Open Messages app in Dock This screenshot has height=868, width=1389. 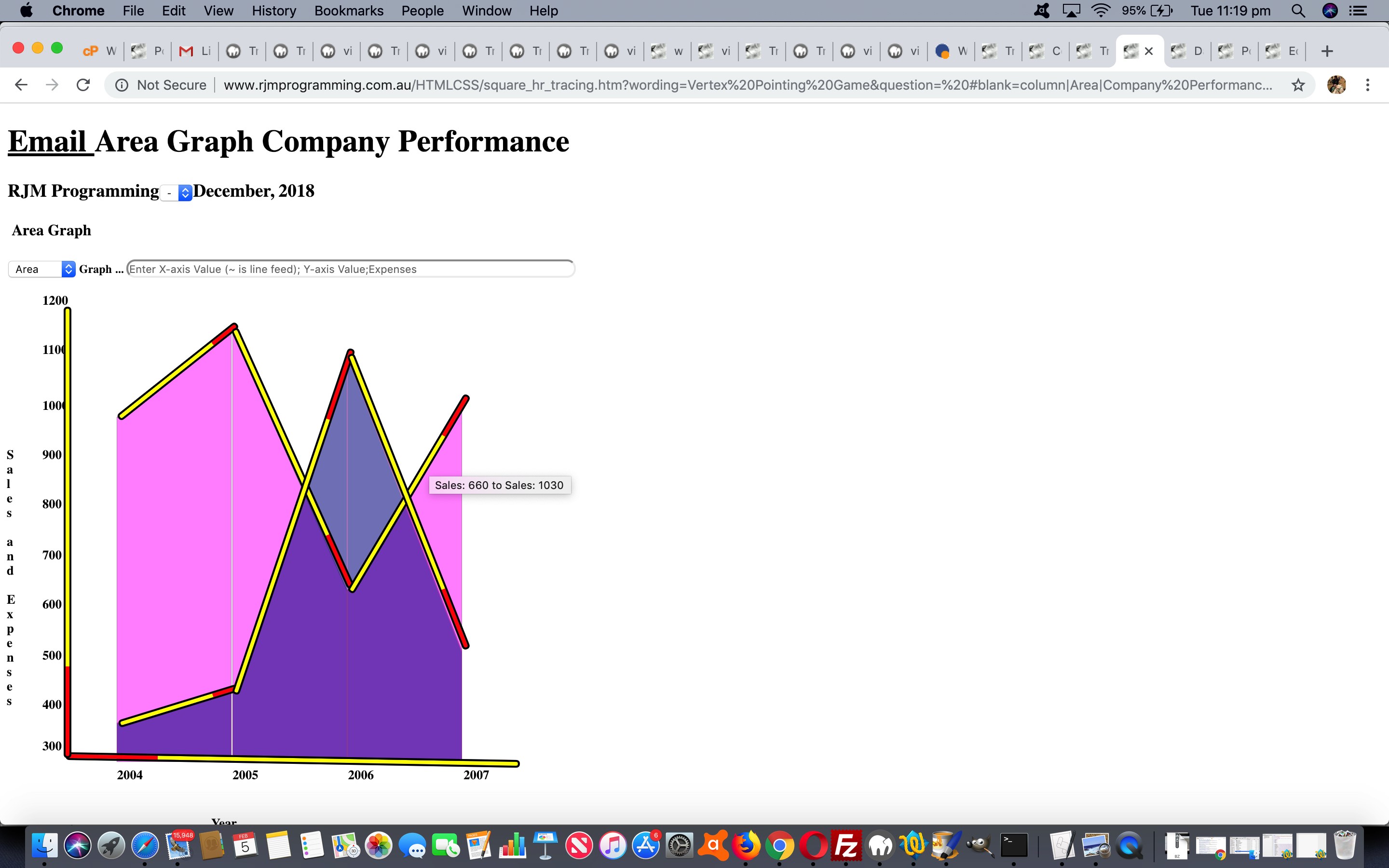click(x=412, y=845)
